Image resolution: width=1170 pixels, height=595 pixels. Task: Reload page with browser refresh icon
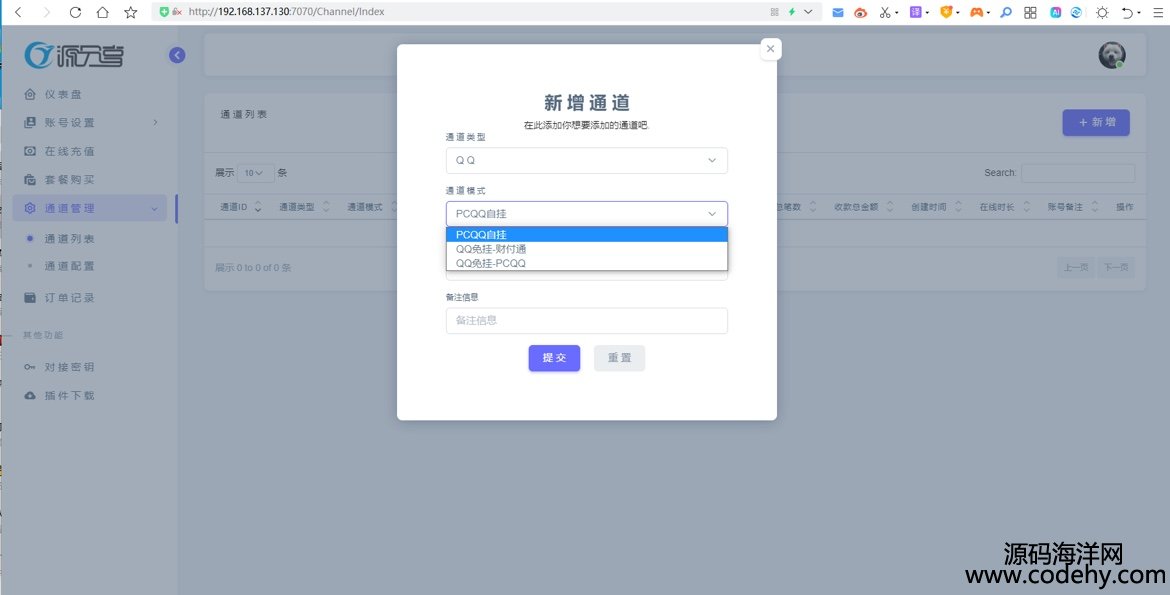pos(75,12)
